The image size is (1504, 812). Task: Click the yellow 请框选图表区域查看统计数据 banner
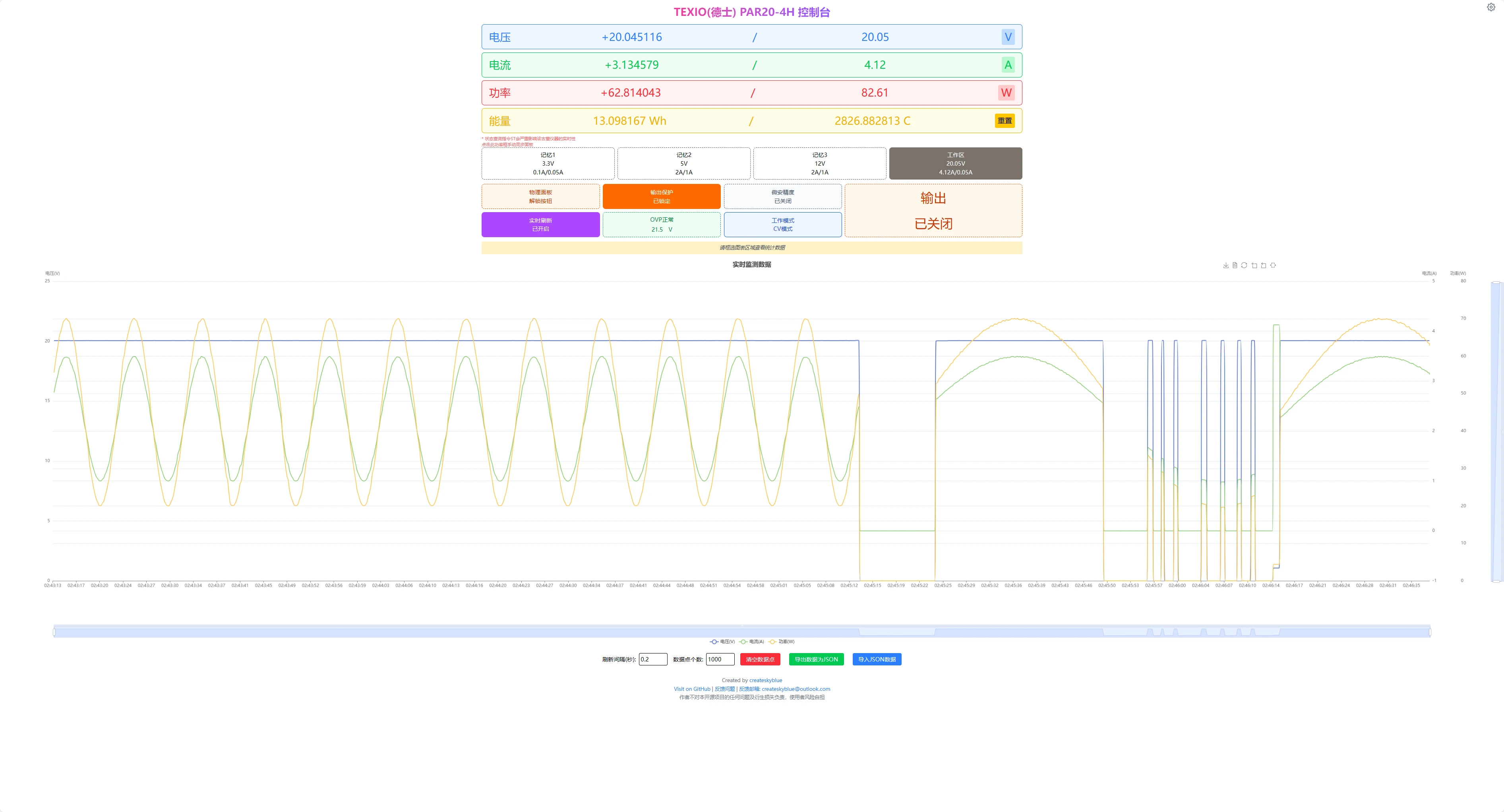click(x=751, y=248)
